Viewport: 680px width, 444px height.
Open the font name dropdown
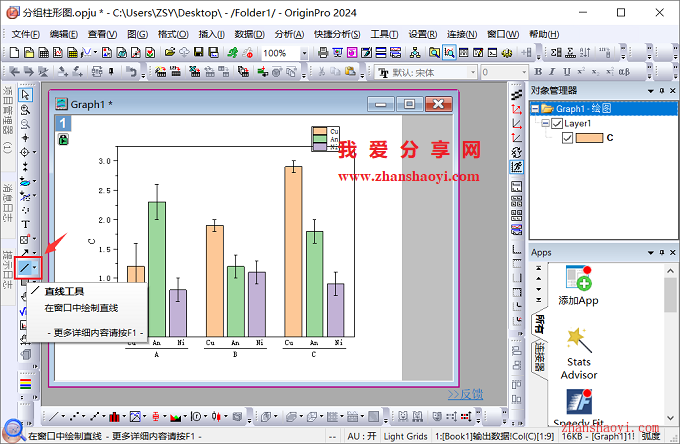(473, 72)
